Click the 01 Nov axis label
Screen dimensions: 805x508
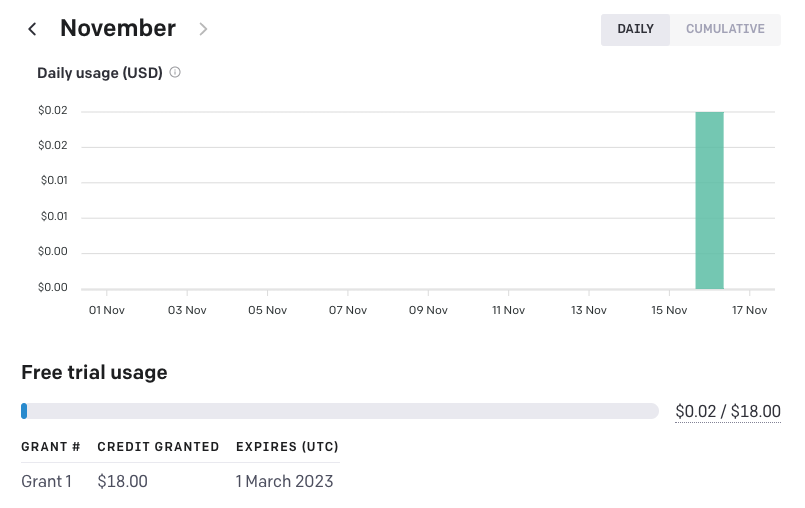click(107, 310)
